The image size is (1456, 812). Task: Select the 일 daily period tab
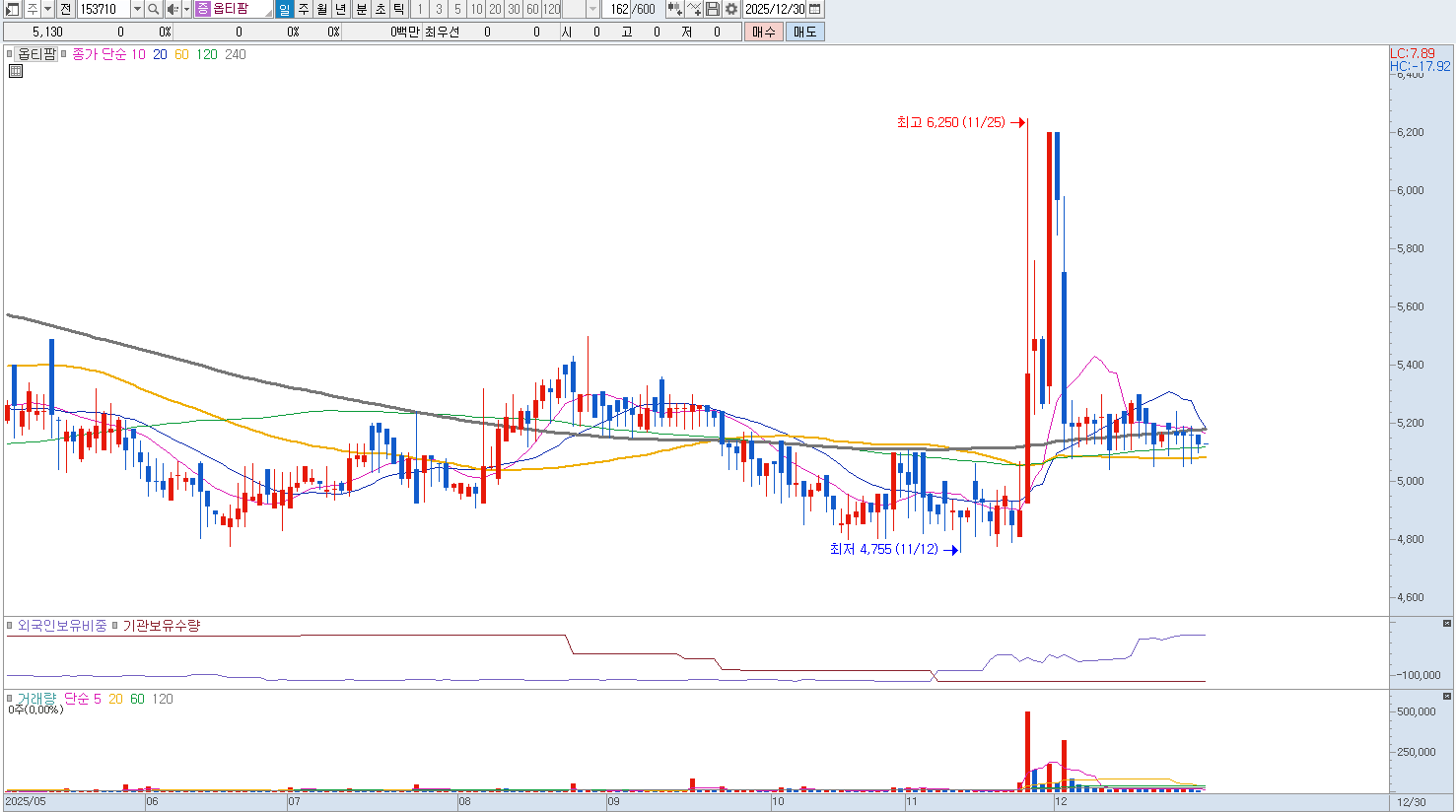pos(284,9)
